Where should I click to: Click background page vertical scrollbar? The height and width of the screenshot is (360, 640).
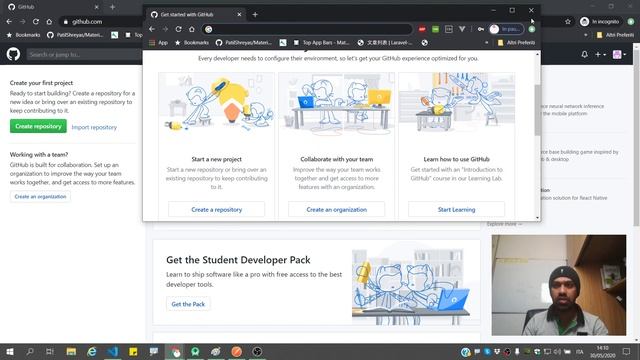(636, 139)
